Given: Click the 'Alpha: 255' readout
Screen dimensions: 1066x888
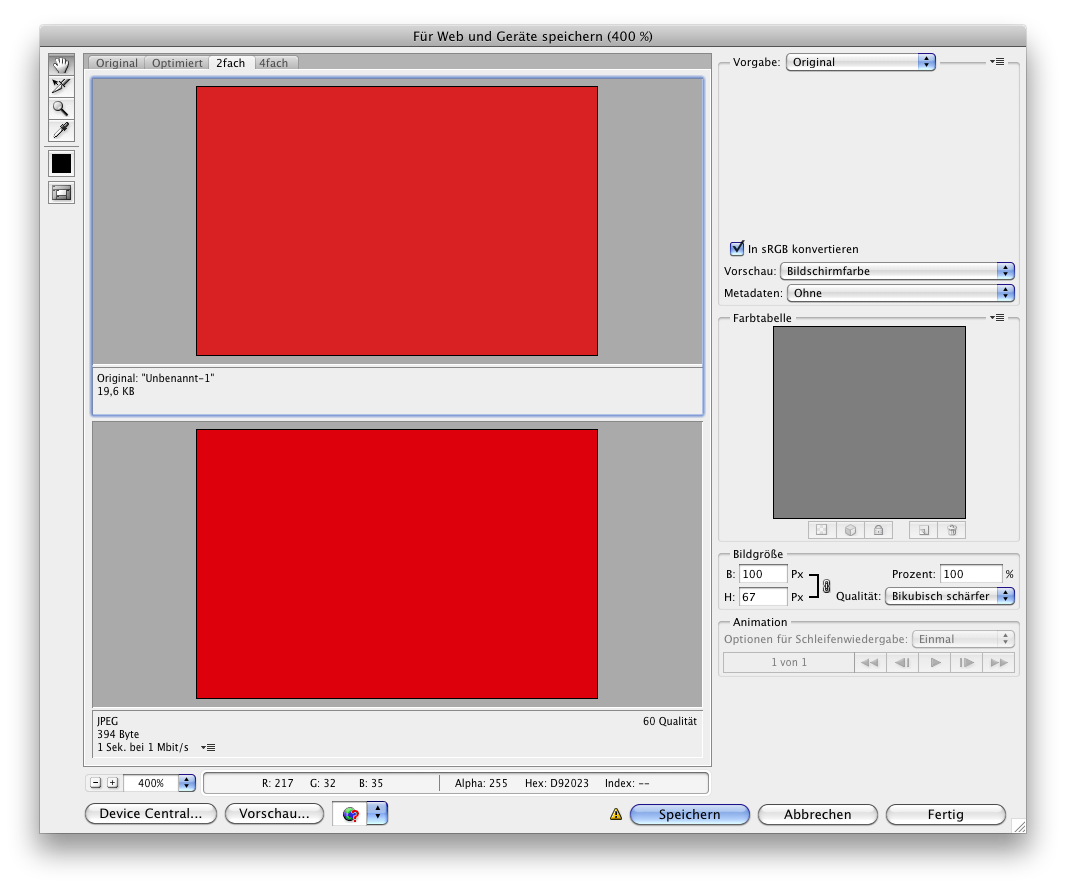Looking at the screenshot, I should (481, 783).
